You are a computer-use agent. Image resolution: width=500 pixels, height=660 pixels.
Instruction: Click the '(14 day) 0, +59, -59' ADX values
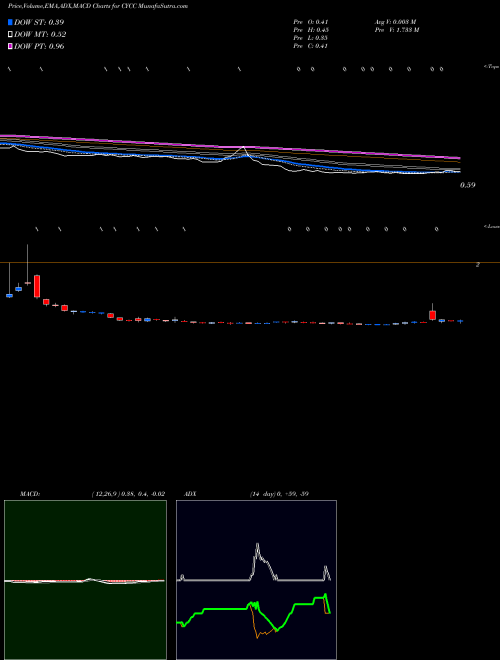[x=279, y=494]
